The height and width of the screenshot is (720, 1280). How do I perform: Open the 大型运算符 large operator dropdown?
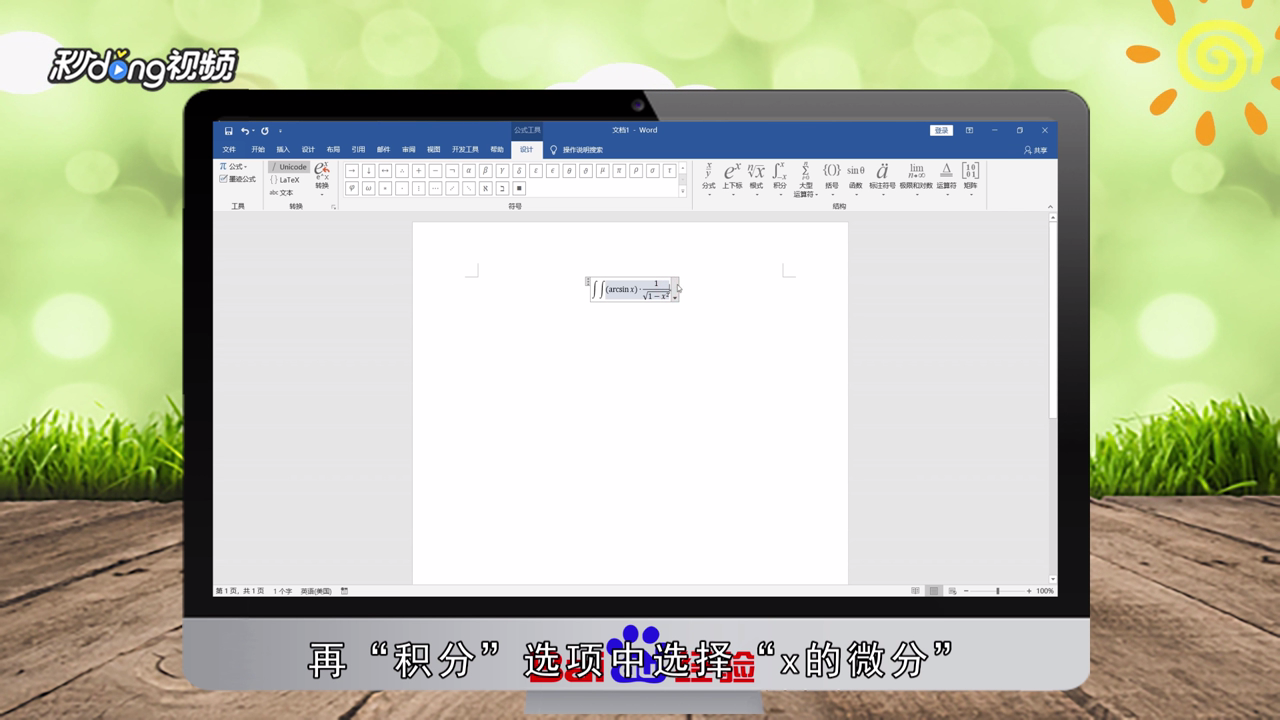pyautogui.click(x=805, y=180)
